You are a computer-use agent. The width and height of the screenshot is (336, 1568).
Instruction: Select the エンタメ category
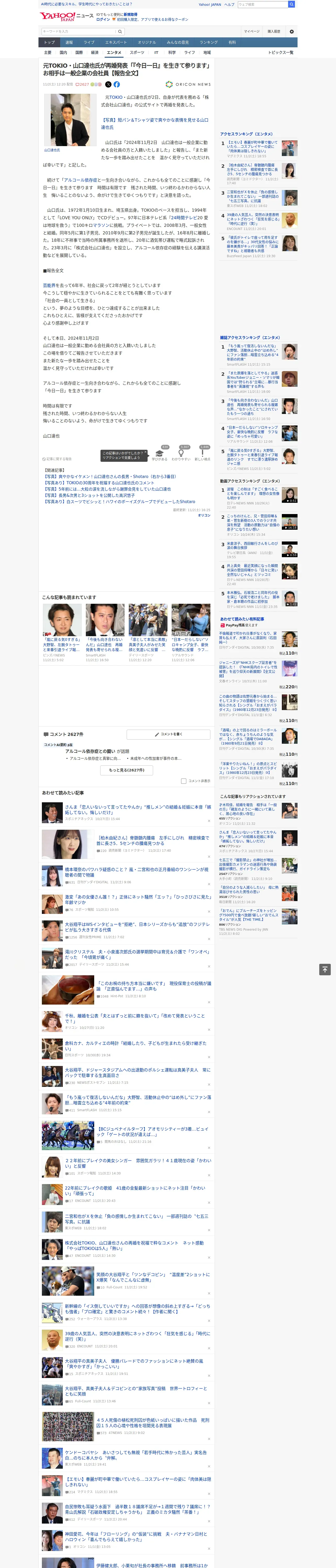coord(114,52)
